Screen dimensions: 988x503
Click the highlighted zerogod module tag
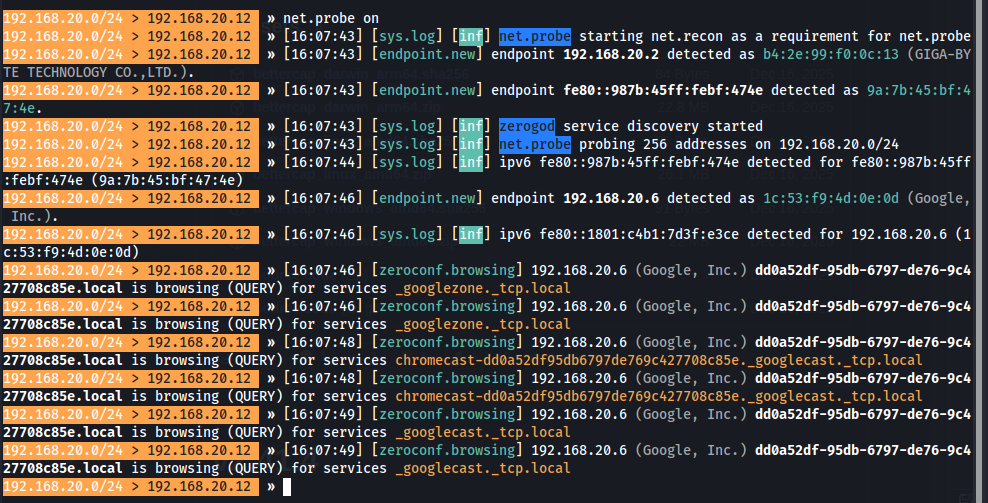coord(526,127)
